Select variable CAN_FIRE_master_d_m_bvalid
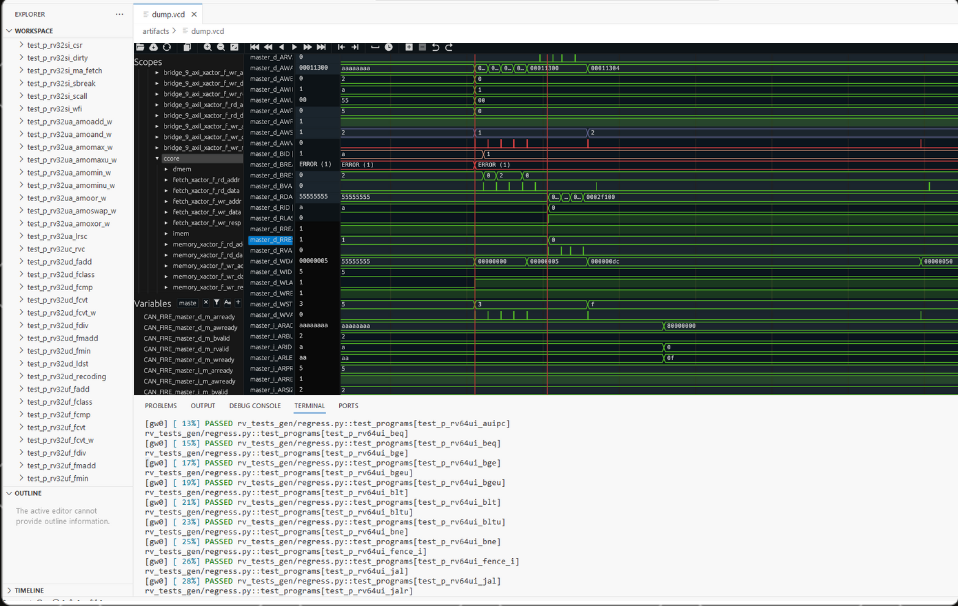The width and height of the screenshot is (958, 606). click(x=187, y=338)
